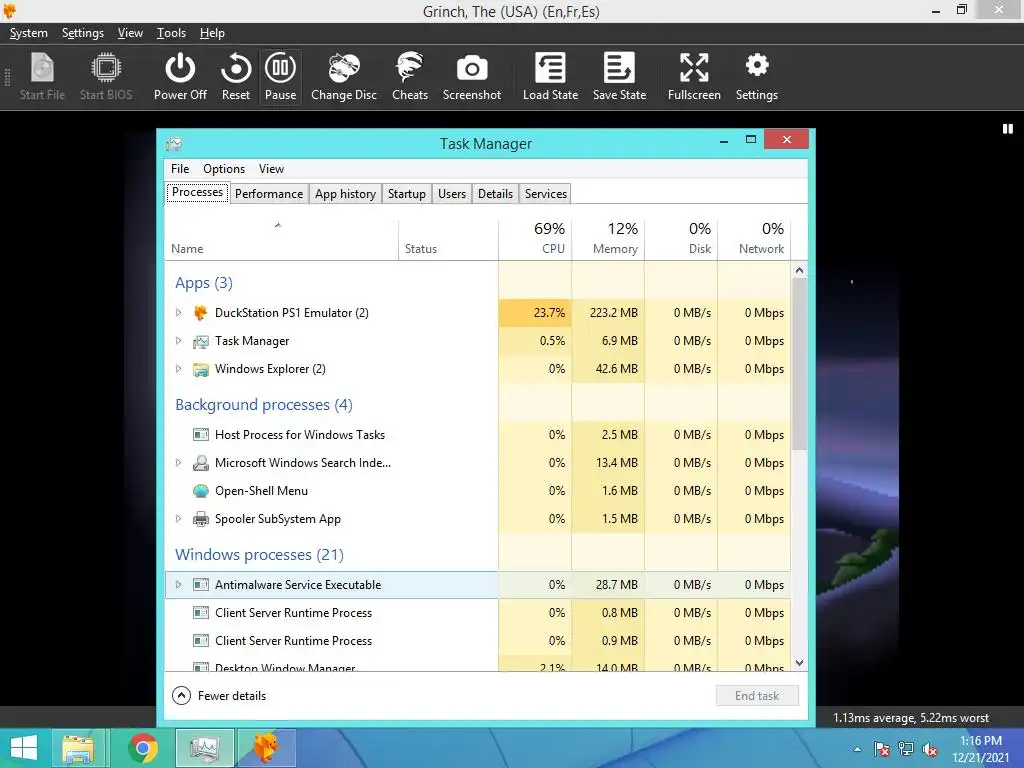Switch to the App history tab
Viewport: 1024px width, 768px height.
[x=345, y=194]
